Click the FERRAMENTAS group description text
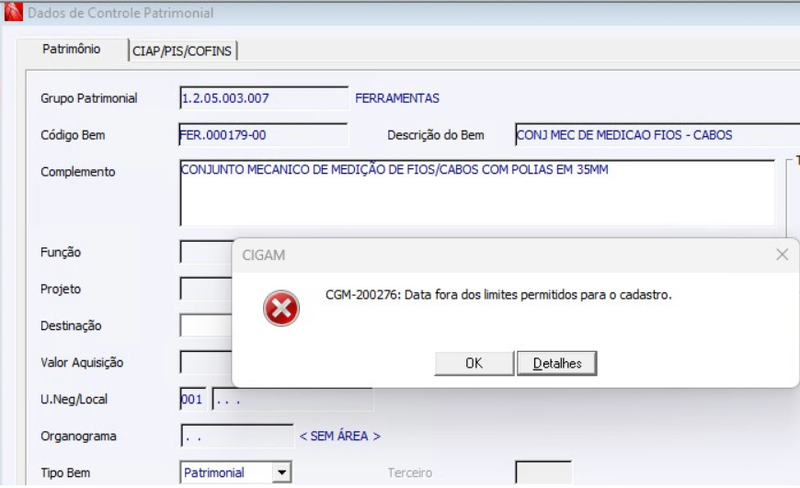Screen dimensions: 800x488 (x=397, y=98)
